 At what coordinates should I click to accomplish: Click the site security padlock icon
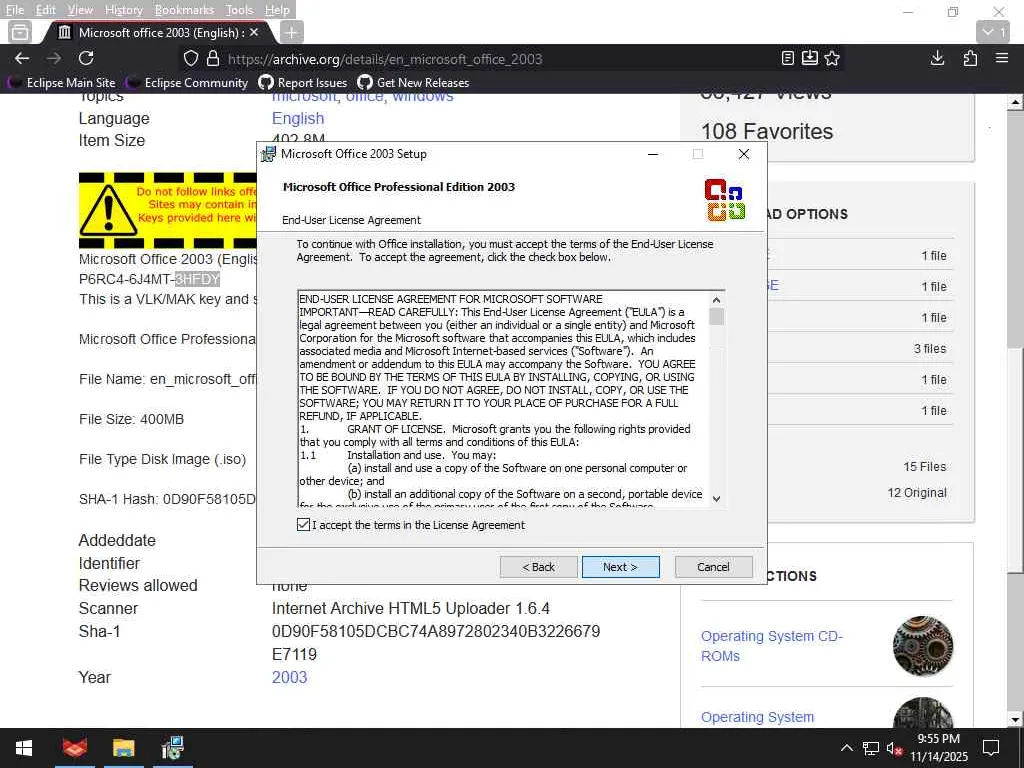213,59
